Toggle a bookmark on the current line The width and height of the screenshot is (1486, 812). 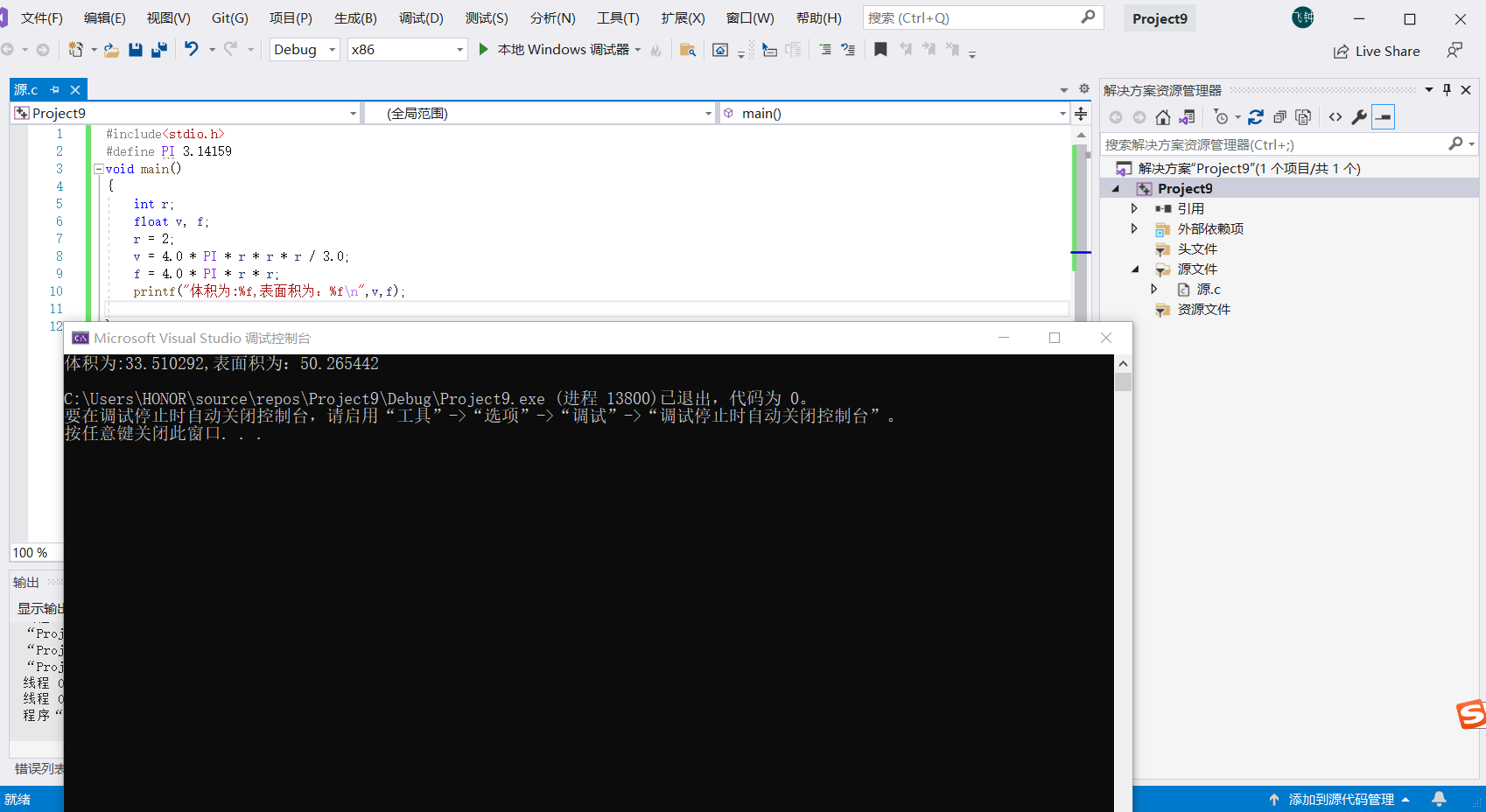(880, 49)
